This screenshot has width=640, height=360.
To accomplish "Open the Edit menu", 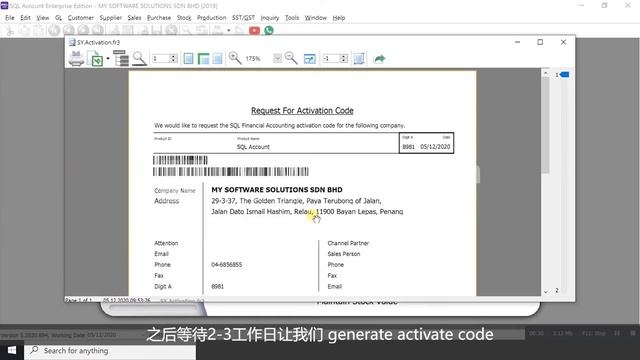I will [x=25, y=18].
